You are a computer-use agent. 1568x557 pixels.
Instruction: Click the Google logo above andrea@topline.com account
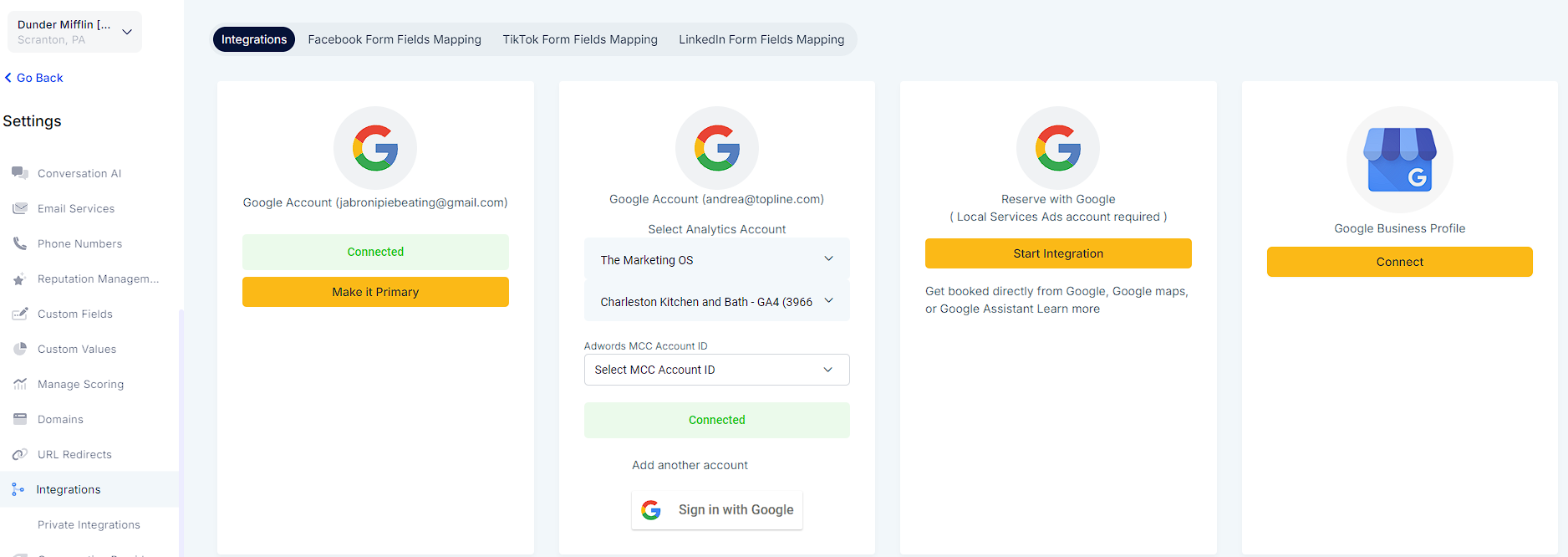[x=717, y=148]
